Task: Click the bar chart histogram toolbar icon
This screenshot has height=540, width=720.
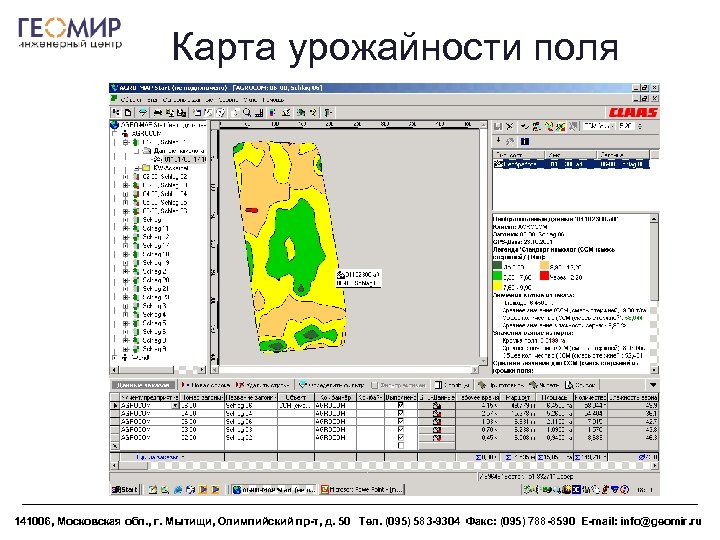Action: (x=259, y=112)
